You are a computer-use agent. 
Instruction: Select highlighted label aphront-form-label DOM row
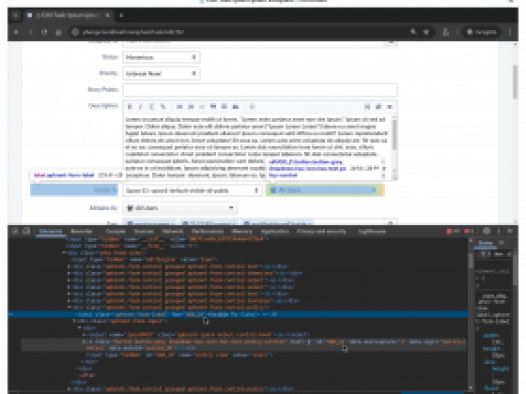click(x=238, y=315)
